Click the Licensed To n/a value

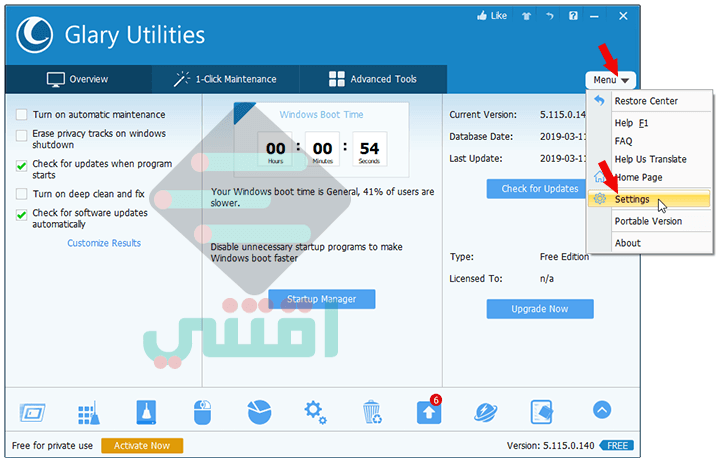[547, 279]
